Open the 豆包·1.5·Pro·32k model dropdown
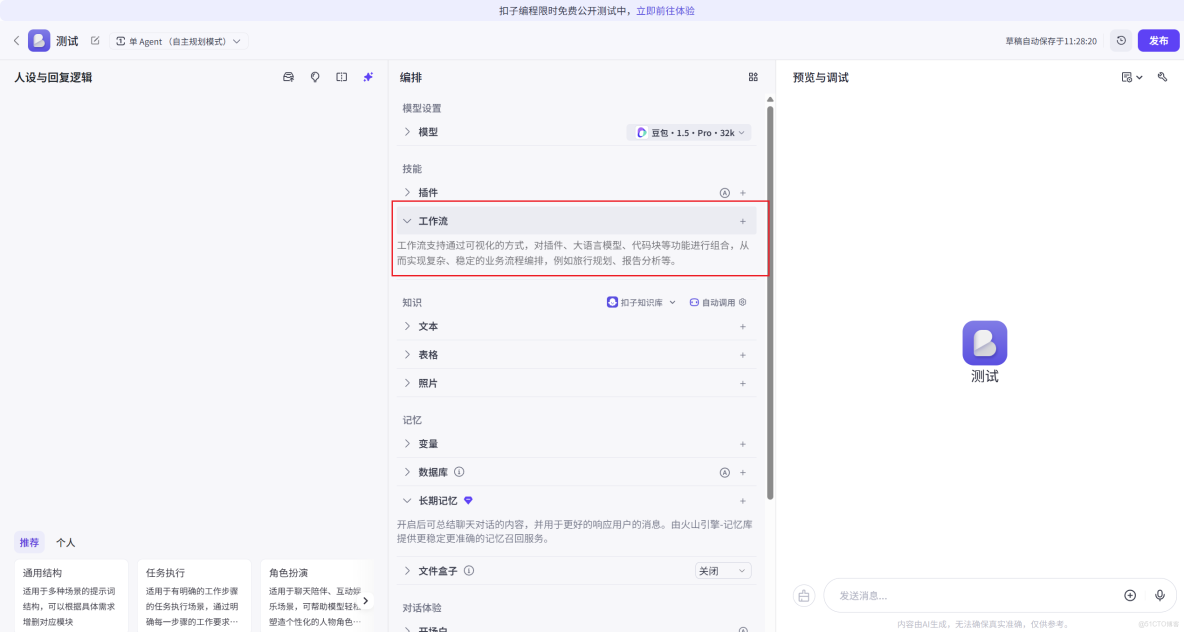The image size is (1184, 632). 689,131
